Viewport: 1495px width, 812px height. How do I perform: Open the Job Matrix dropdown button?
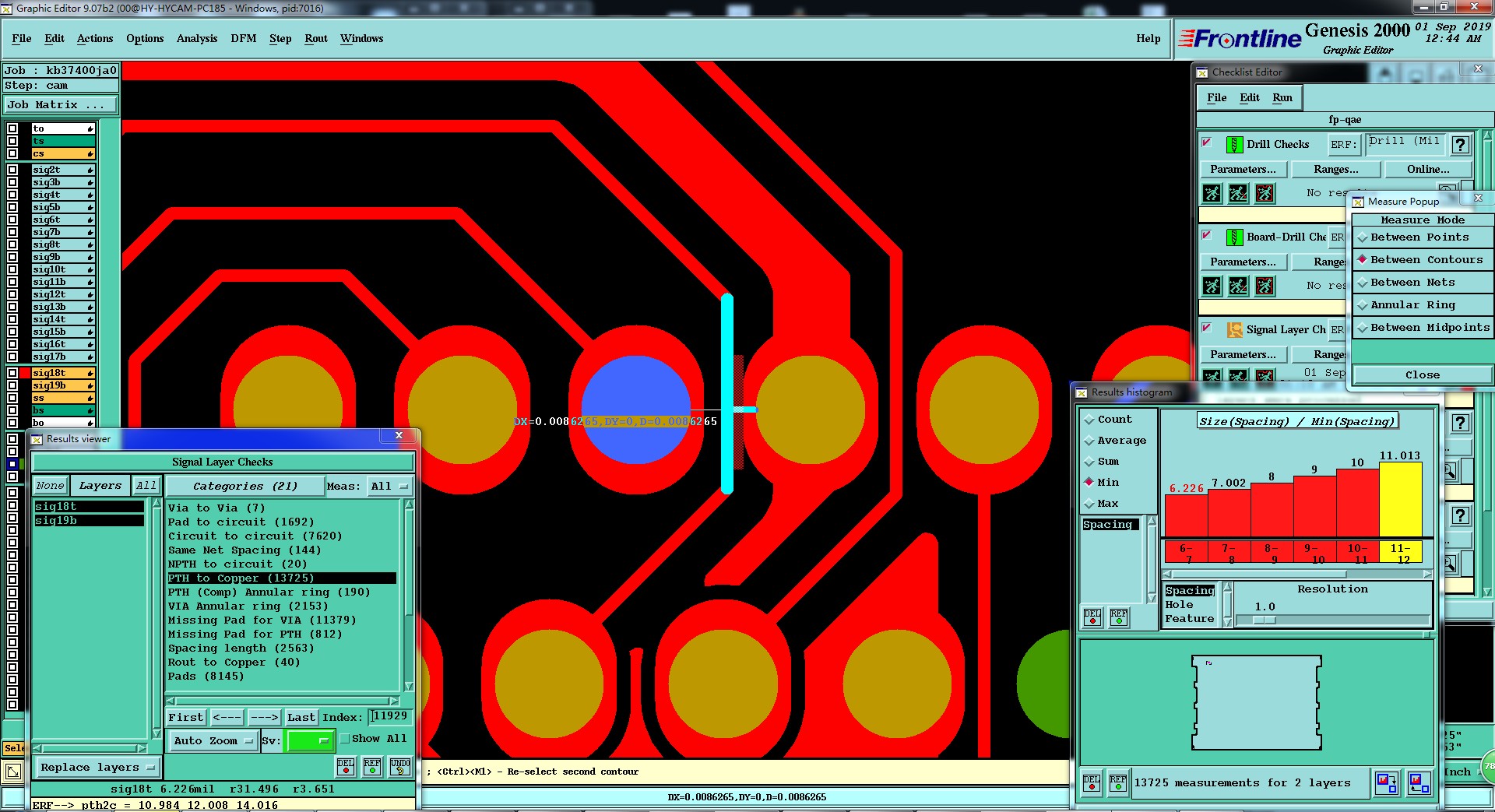(x=61, y=105)
